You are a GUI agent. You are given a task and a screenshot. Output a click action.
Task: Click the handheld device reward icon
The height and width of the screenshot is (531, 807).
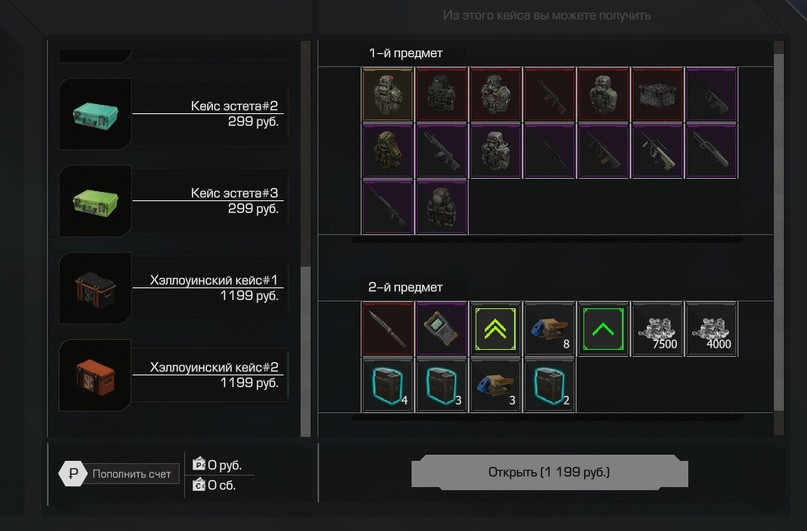coord(442,329)
